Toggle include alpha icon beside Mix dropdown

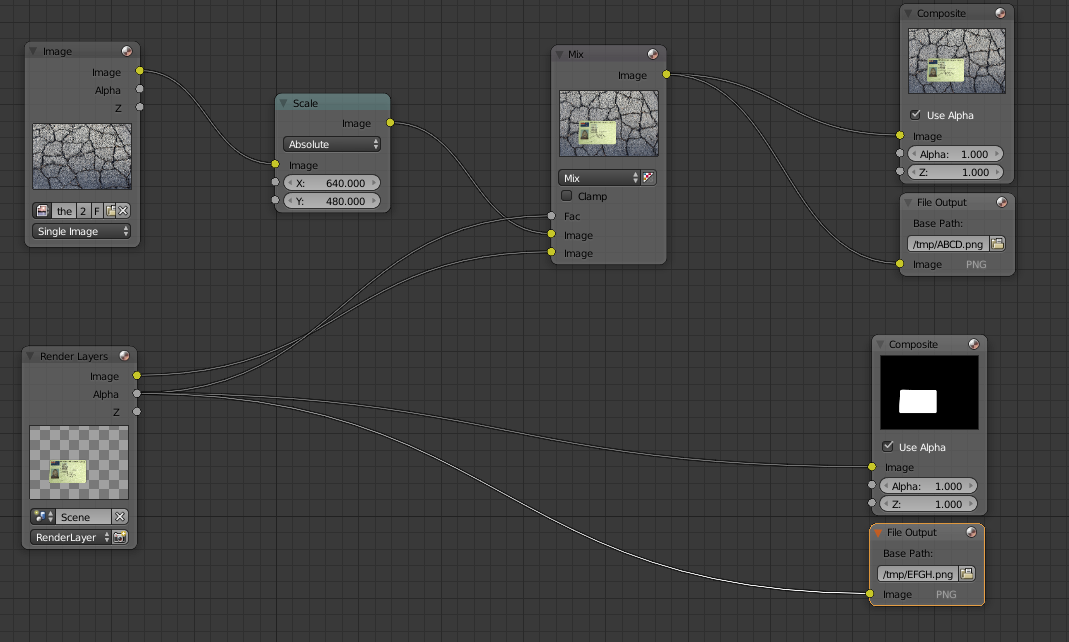pos(648,178)
